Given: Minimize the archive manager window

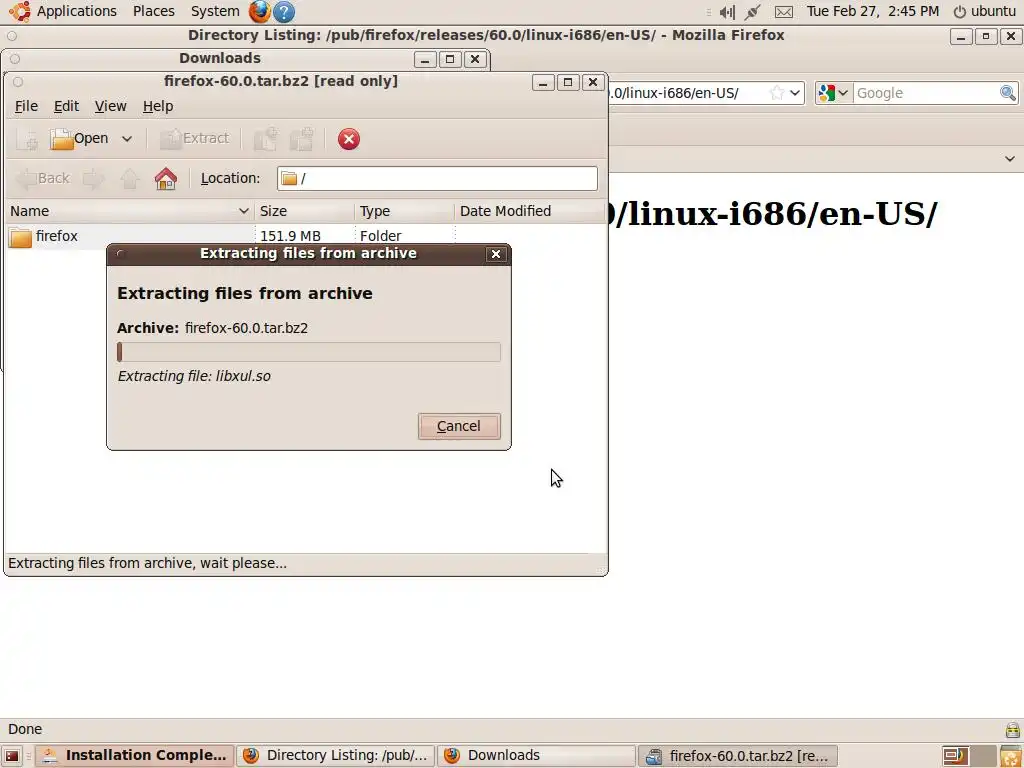Looking at the screenshot, I should click(543, 82).
